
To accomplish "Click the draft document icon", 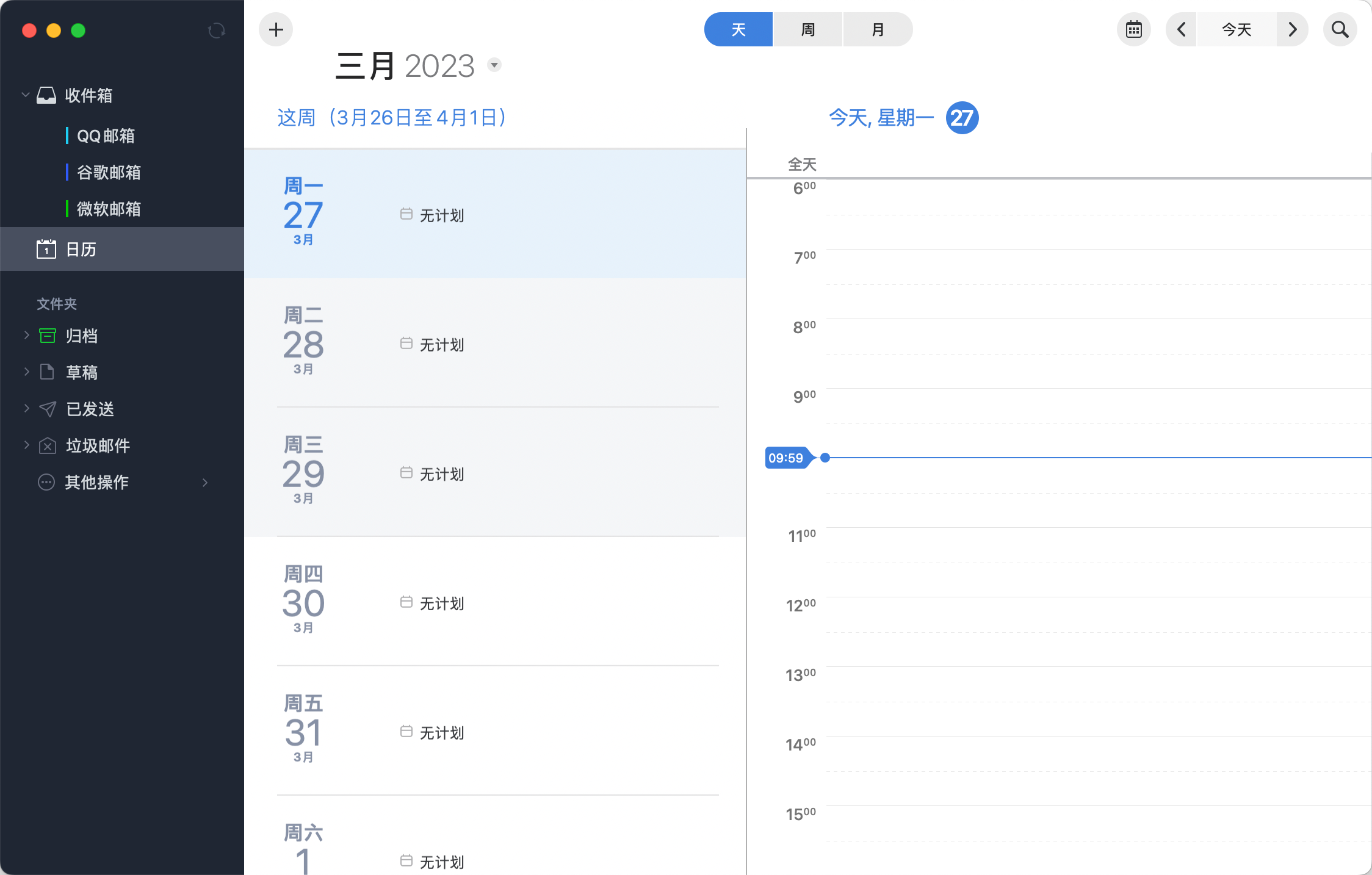I will point(47,372).
